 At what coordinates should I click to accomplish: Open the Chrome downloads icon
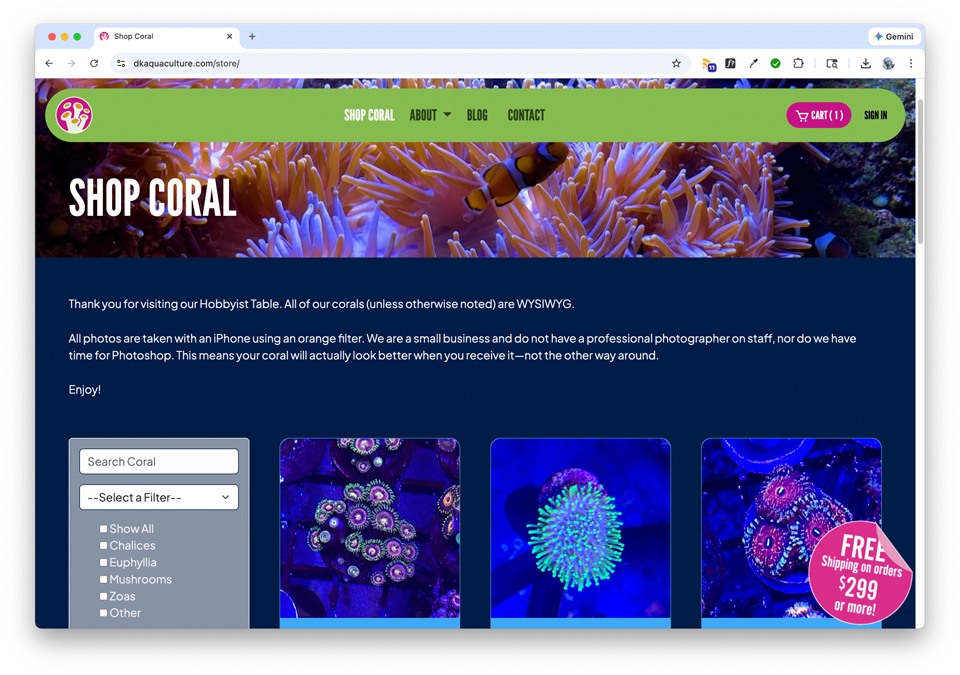pyautogui.click(x=865, y=63)
